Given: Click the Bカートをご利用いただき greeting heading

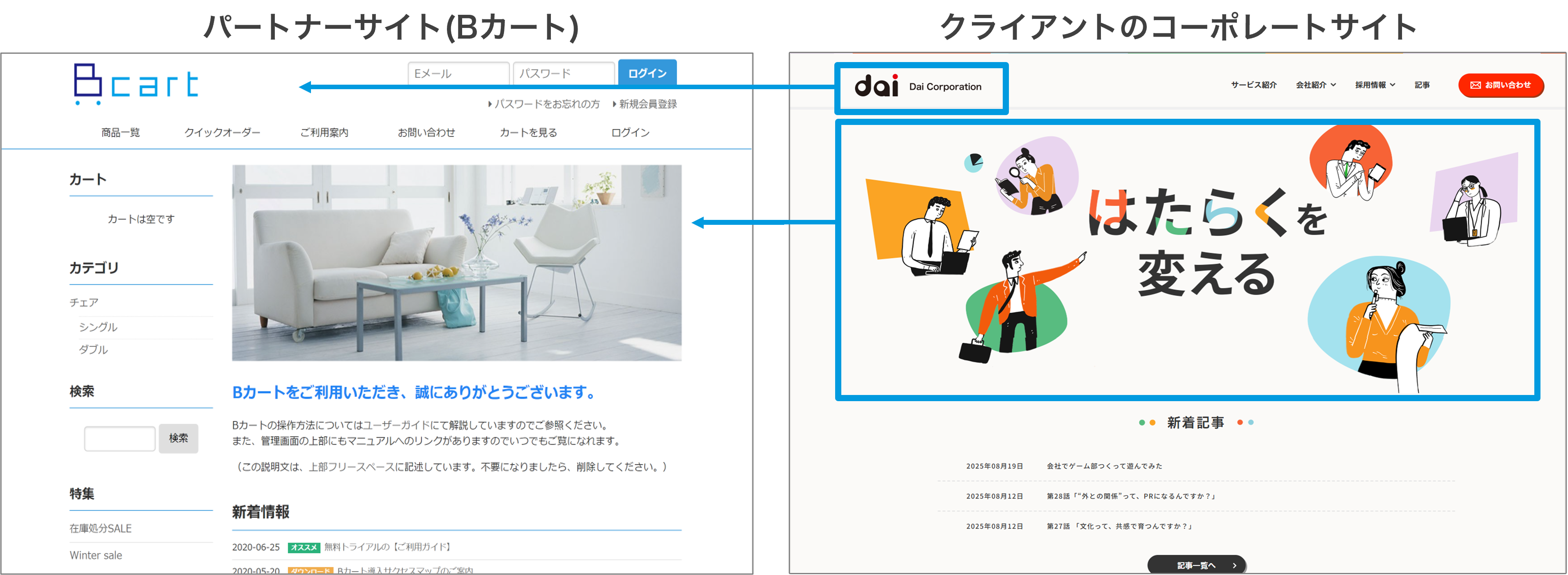Looking at the screenshot, I should click(414, 393).
